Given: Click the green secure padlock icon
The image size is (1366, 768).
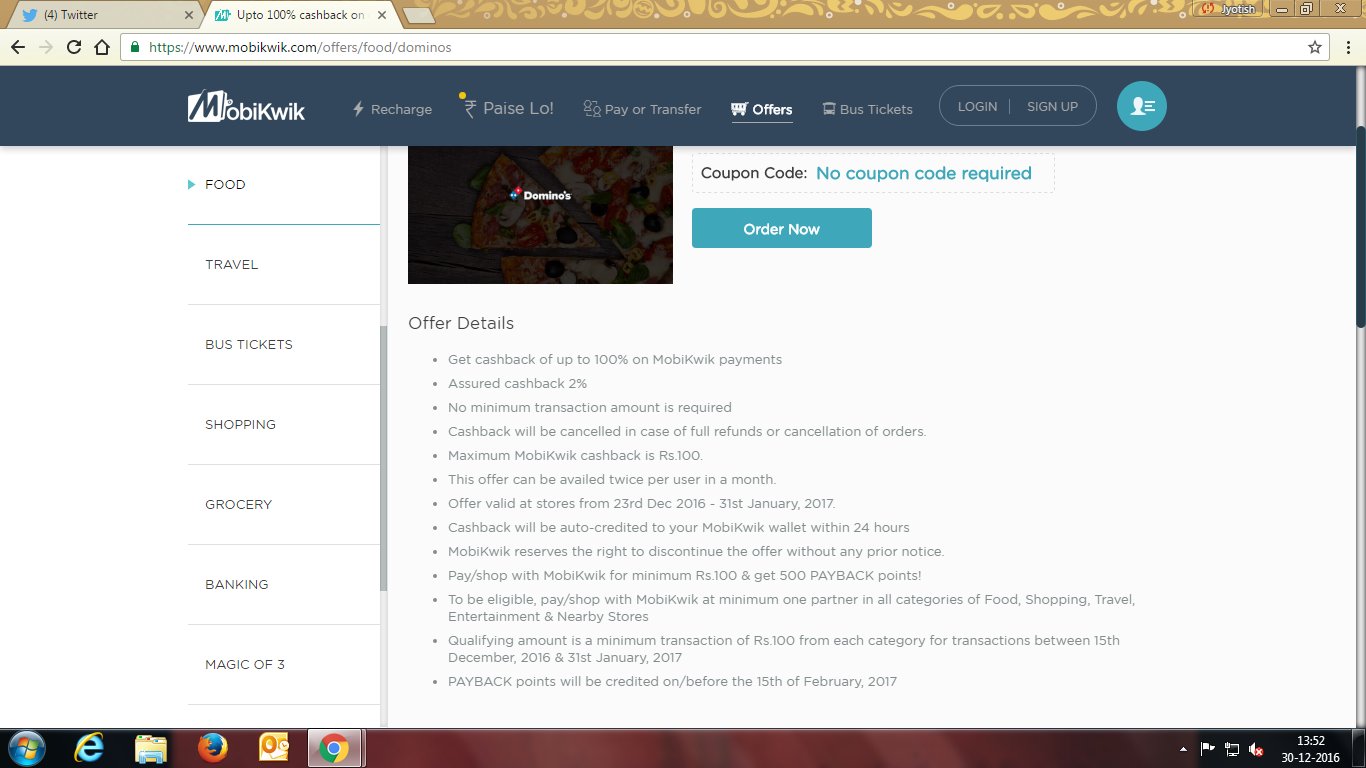Looking at the screenshot, I should tap(135, 47).
